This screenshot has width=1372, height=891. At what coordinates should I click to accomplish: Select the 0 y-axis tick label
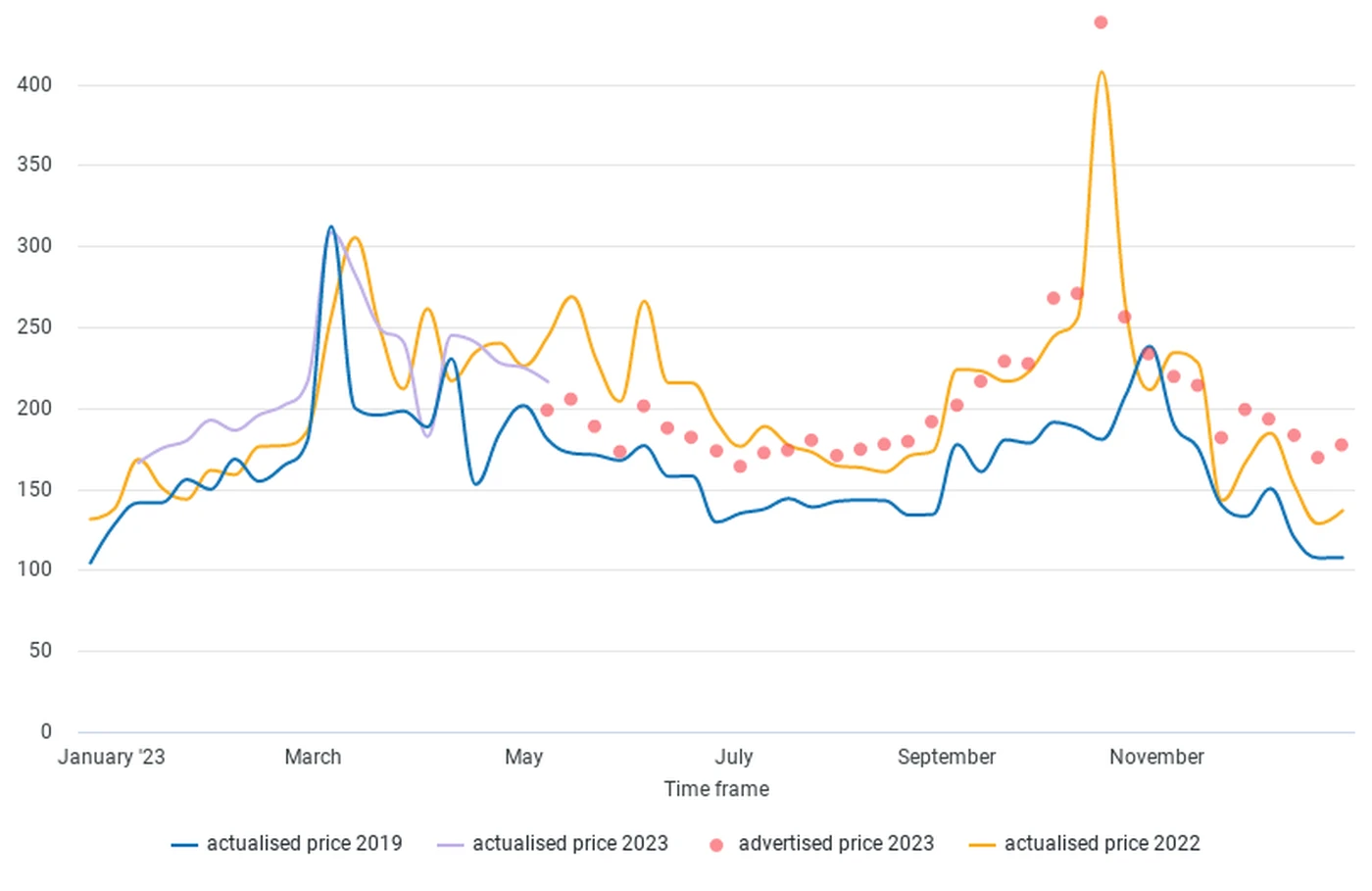pos(45,731)
